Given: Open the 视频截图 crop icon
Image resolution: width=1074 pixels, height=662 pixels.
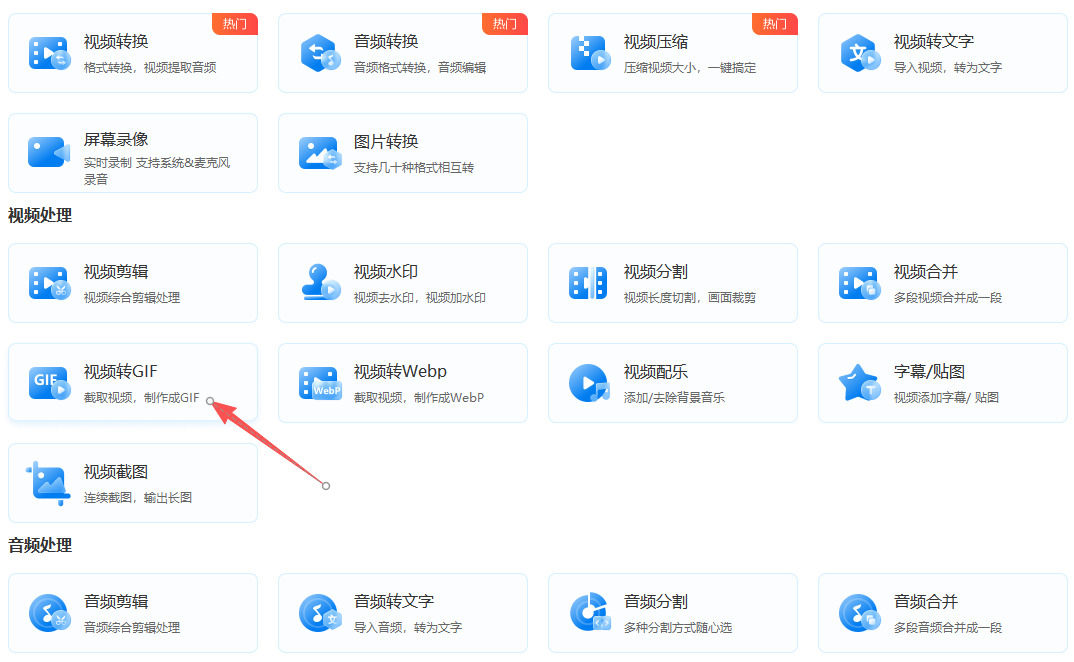Looking at the screenshot, I should 49,484.
